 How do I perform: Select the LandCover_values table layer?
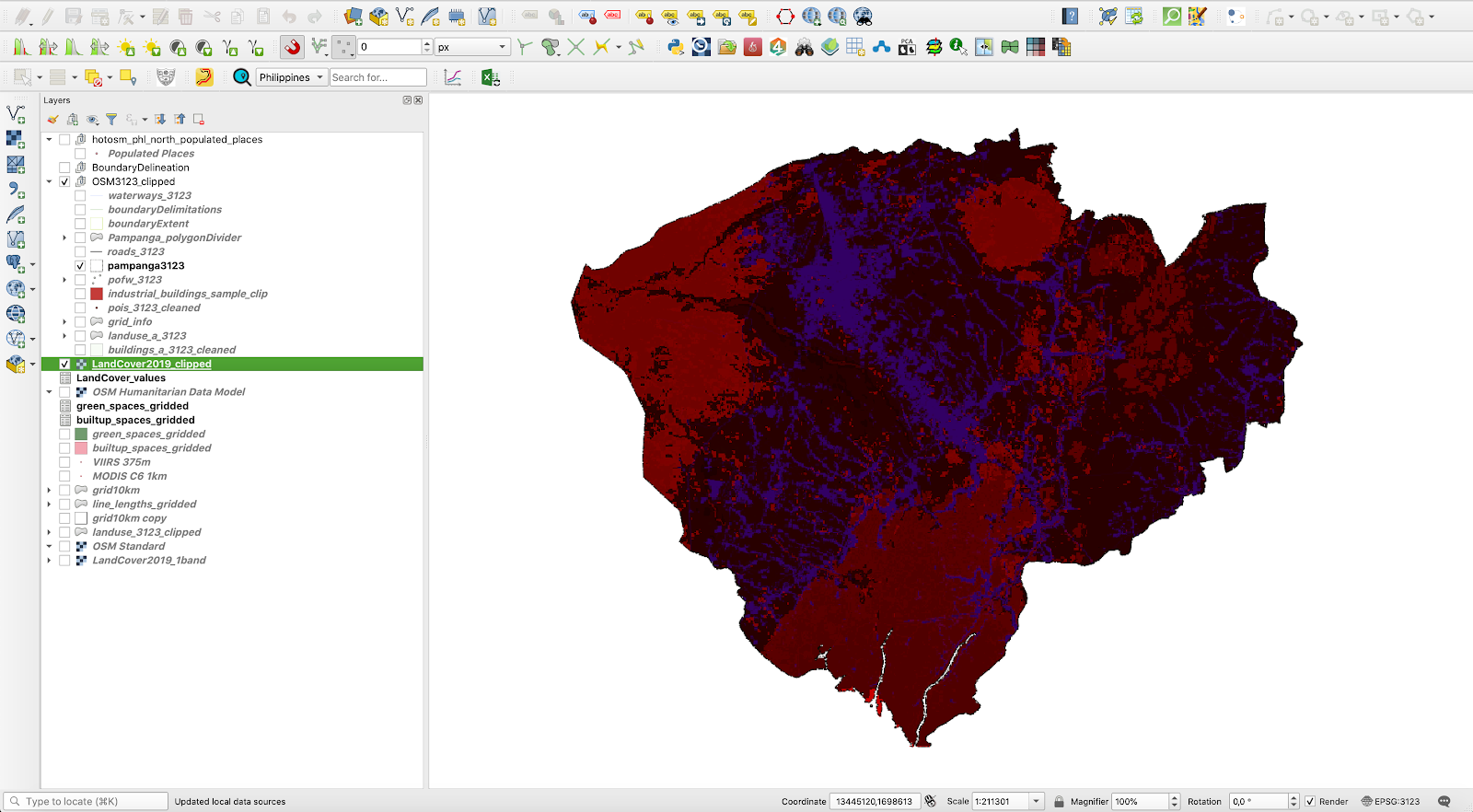[x=121, y=378]
